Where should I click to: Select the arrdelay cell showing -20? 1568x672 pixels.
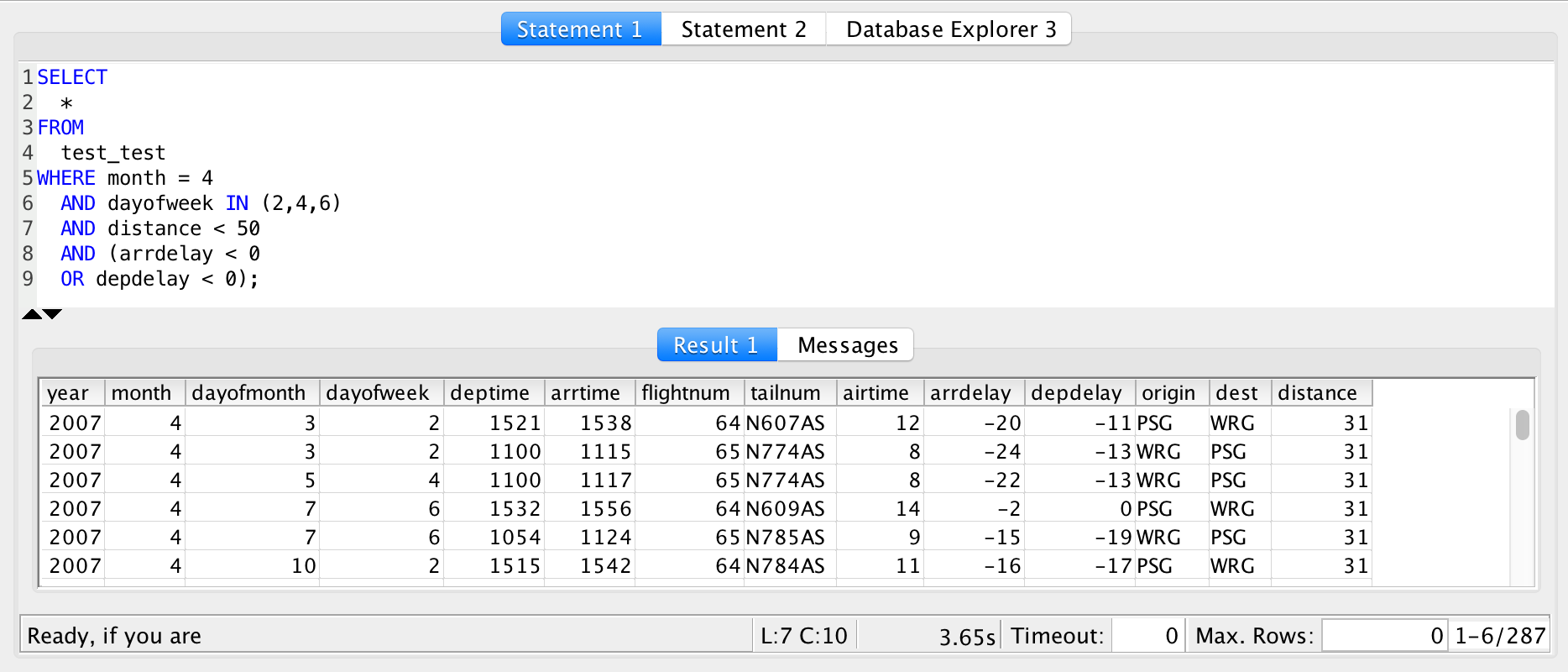pyautogui.click(x=974, y=423)
